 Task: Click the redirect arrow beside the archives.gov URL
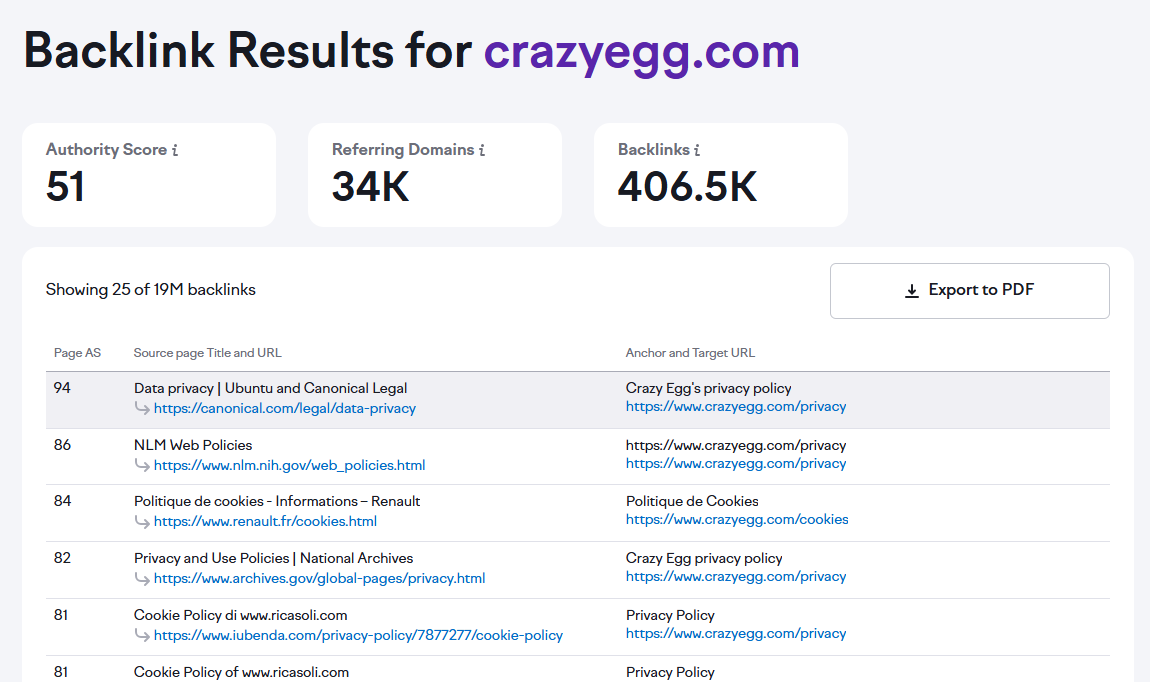click(142, 578)
